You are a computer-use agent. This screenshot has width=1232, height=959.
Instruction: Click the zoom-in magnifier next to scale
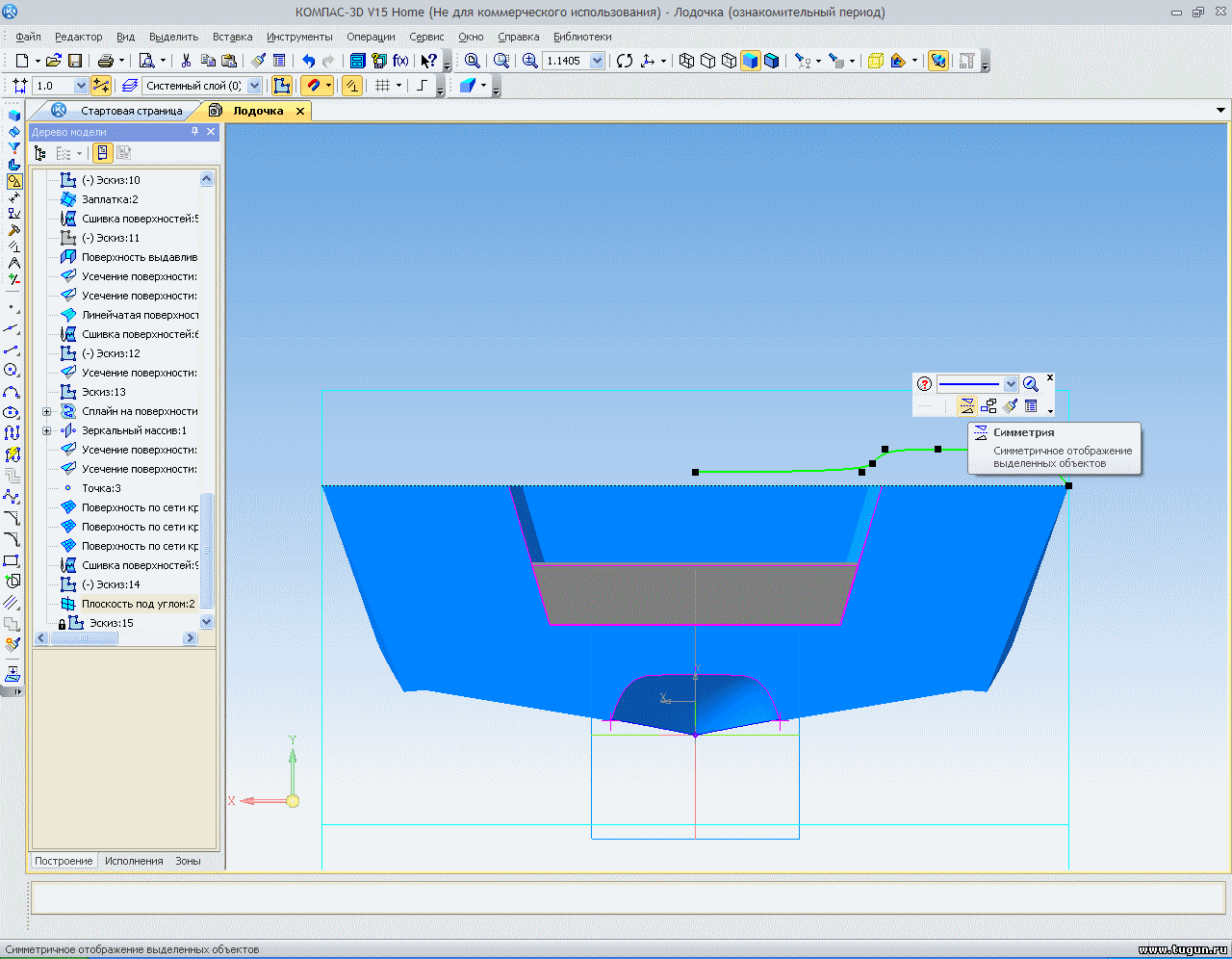click(529, 61)
